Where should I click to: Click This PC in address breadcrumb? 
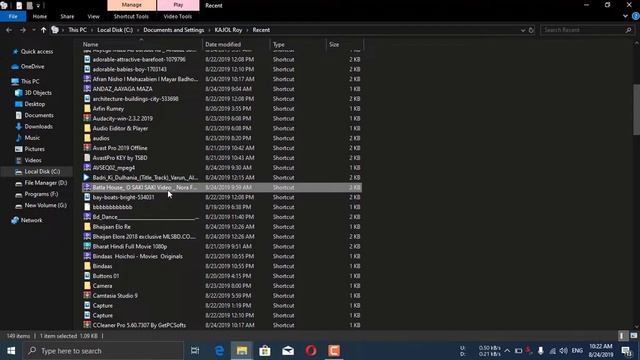click(77, 30)
